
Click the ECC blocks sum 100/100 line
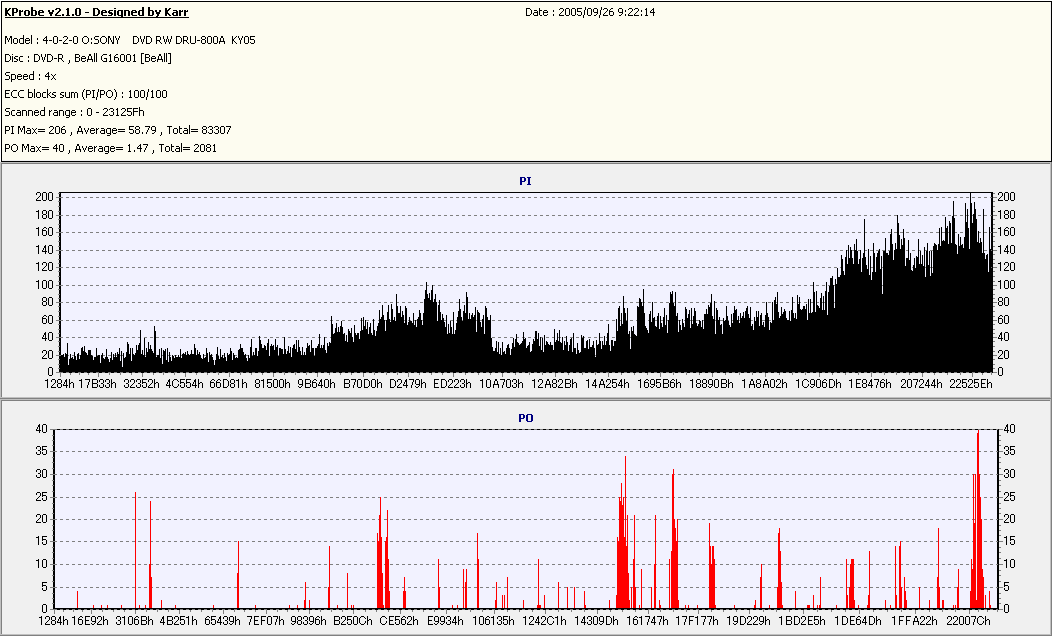[x=86, y=94]
